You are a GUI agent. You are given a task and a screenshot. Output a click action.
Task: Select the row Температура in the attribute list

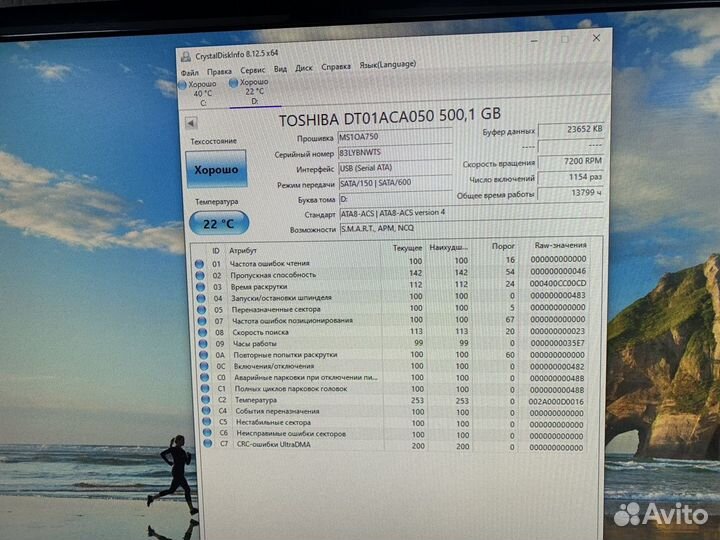[x=394, y=400]
